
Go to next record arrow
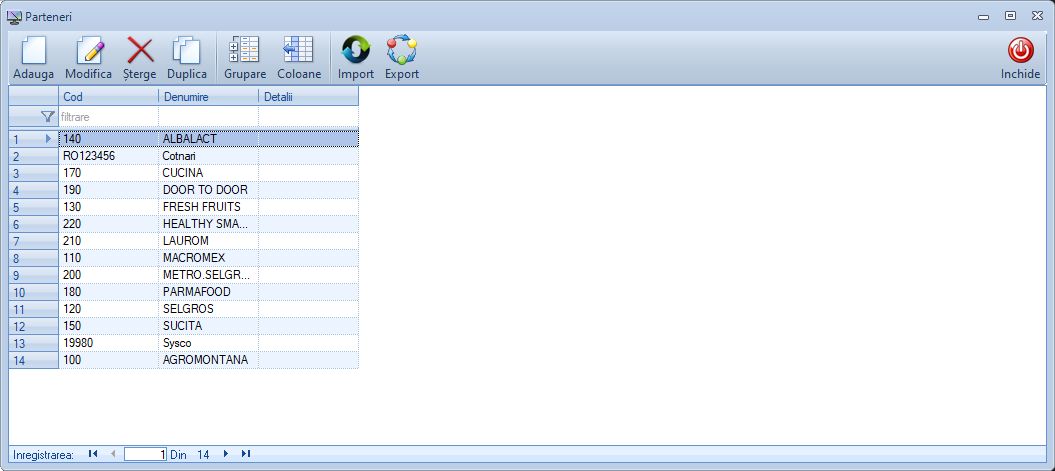click(225, 454)
